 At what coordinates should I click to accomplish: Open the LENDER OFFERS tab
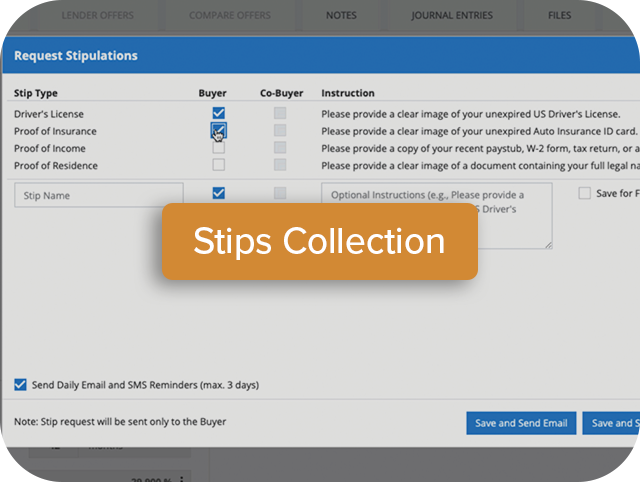coord(97,15)
